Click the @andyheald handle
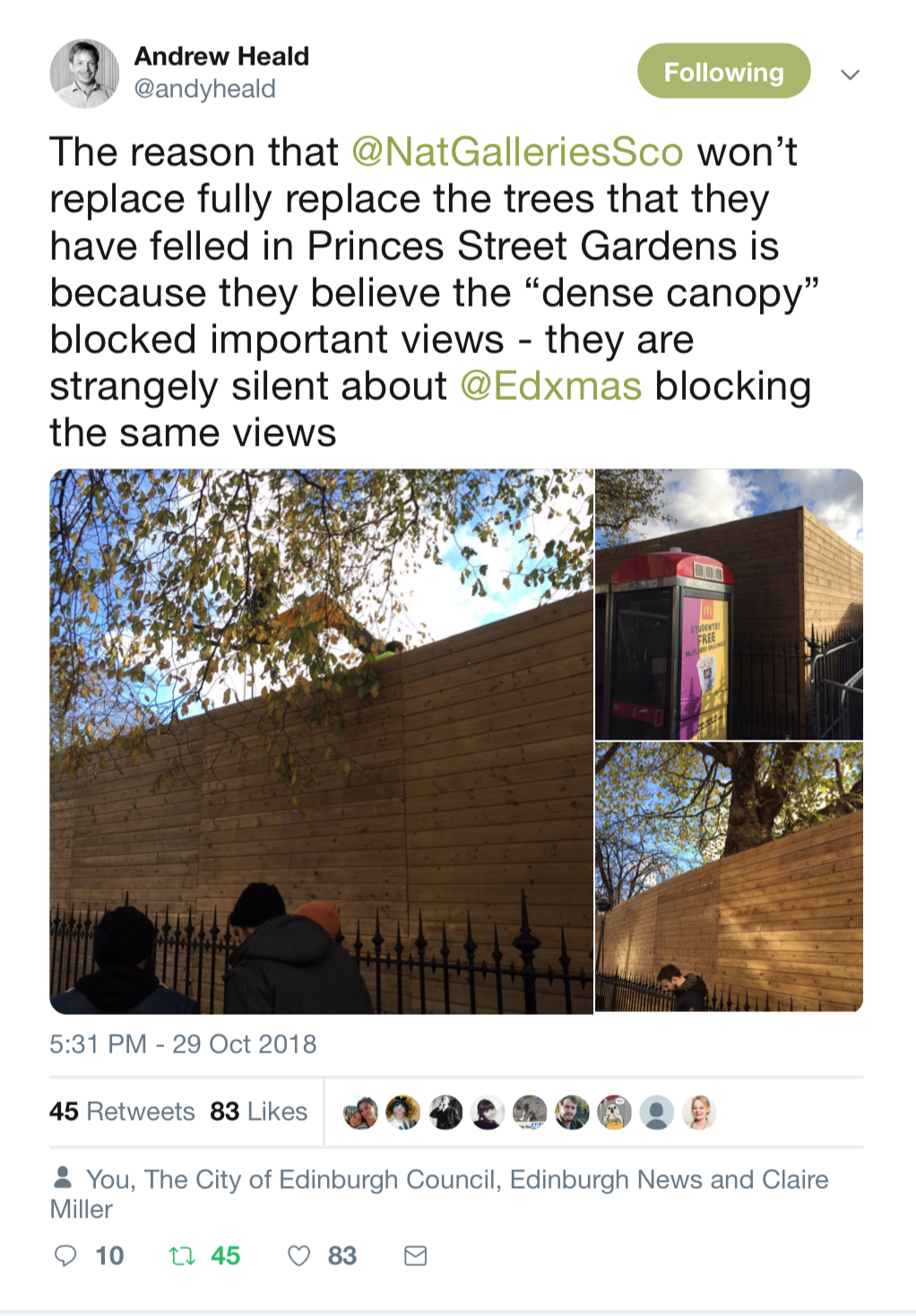Screen dimensions: 916x1316 [x=205, y=89]
